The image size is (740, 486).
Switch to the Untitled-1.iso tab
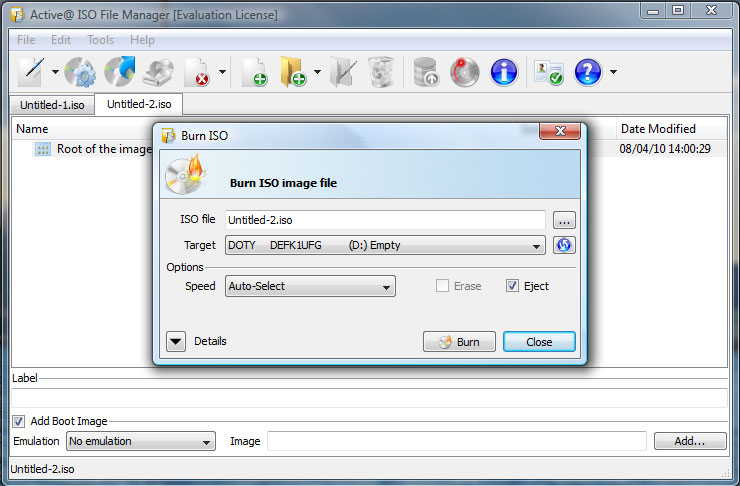tap(52, 105)
